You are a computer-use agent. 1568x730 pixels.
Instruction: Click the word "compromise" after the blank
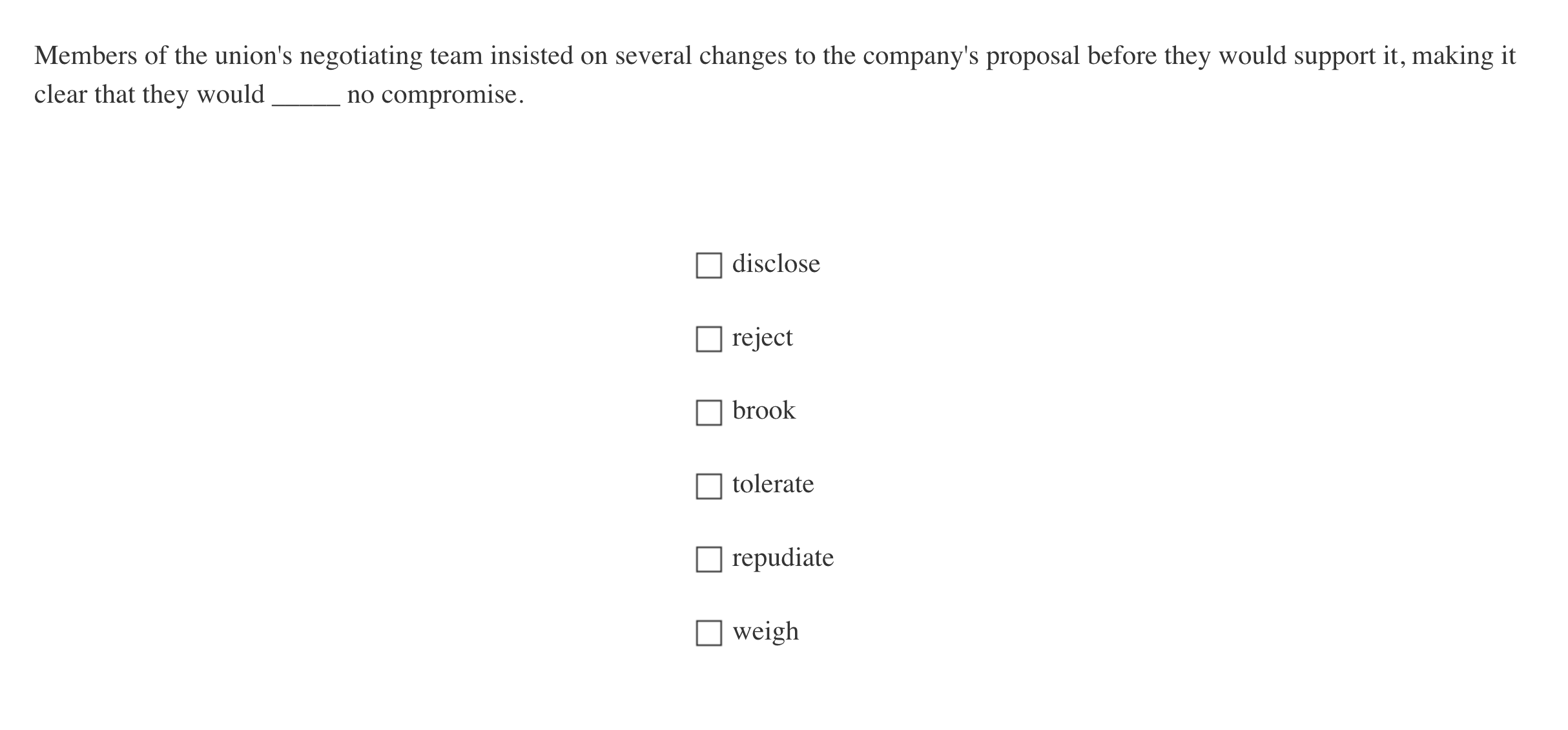(x=449, y=96)
